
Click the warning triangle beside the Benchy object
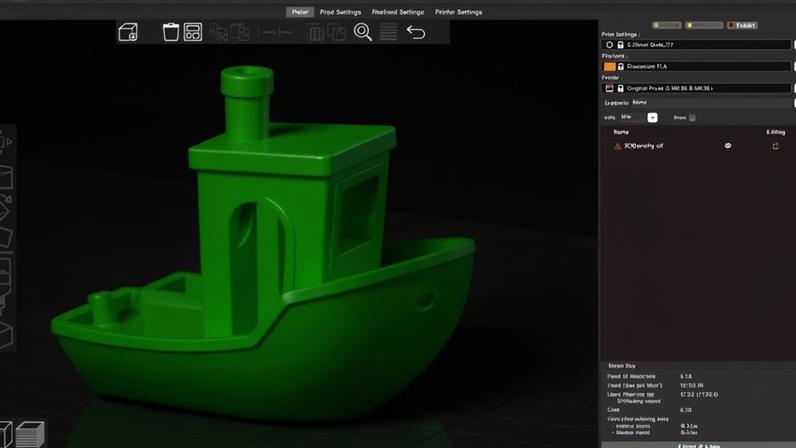[617, 146]
